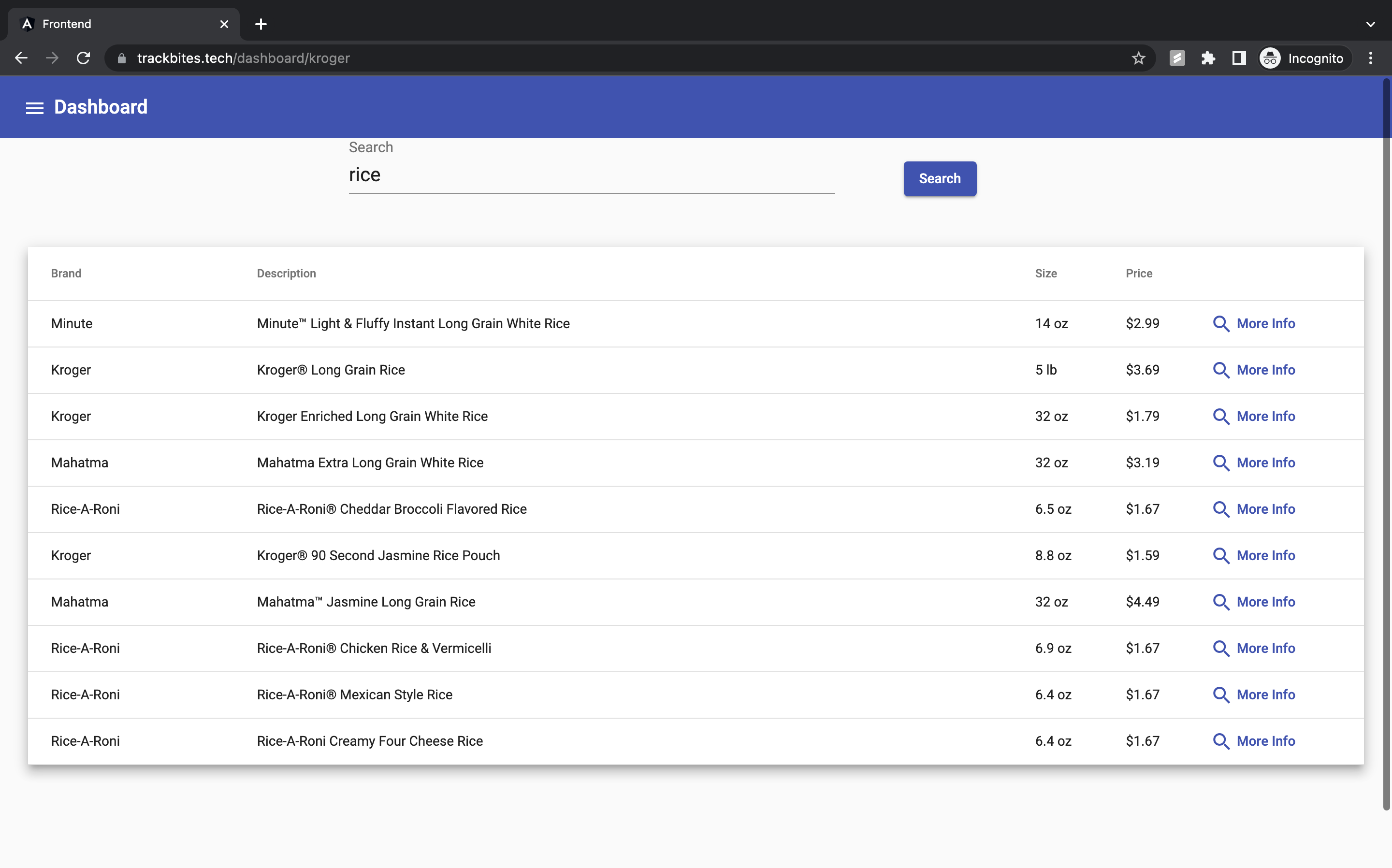
Task: Open More Info for Mahatma Jasmine rice
Action: (x=1265, y=602)
